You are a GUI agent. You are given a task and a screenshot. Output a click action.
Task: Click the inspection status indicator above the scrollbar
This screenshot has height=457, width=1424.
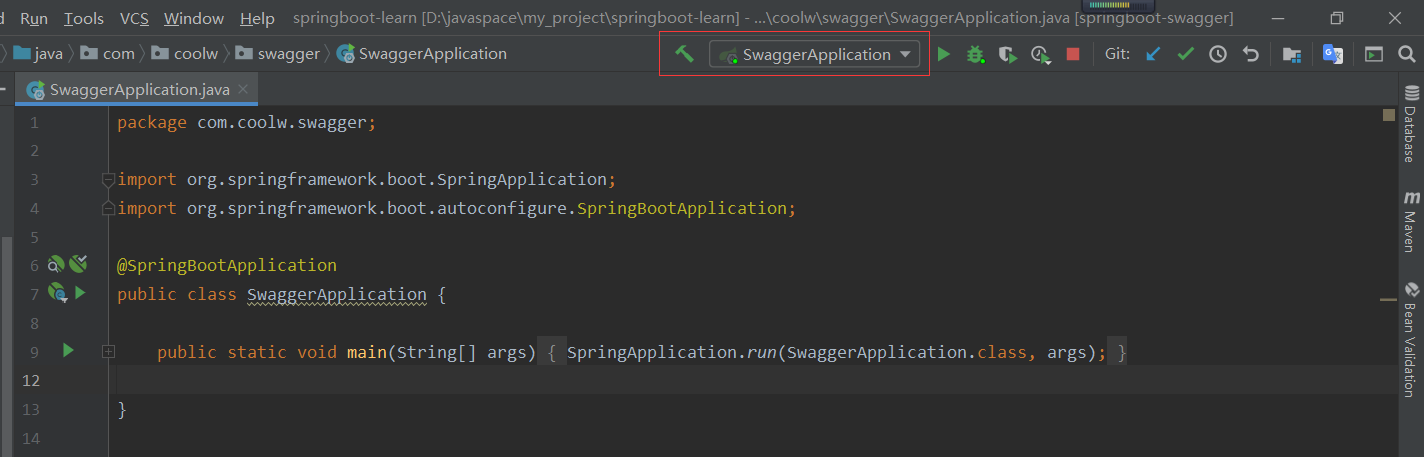[x=1388, y=115]
